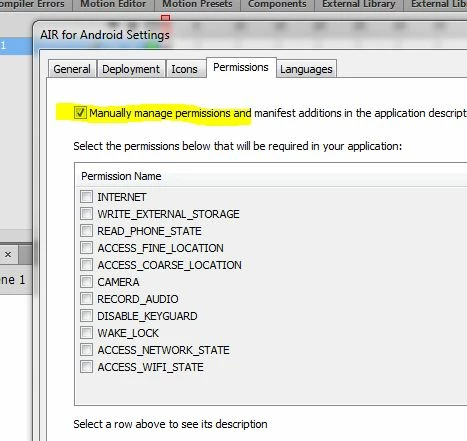Image resolution: width=467 pixels, height=441 pixels.
Task: Select the ACCESS_COARSE_LOCATION row label
Action: [x=169, y=265]
